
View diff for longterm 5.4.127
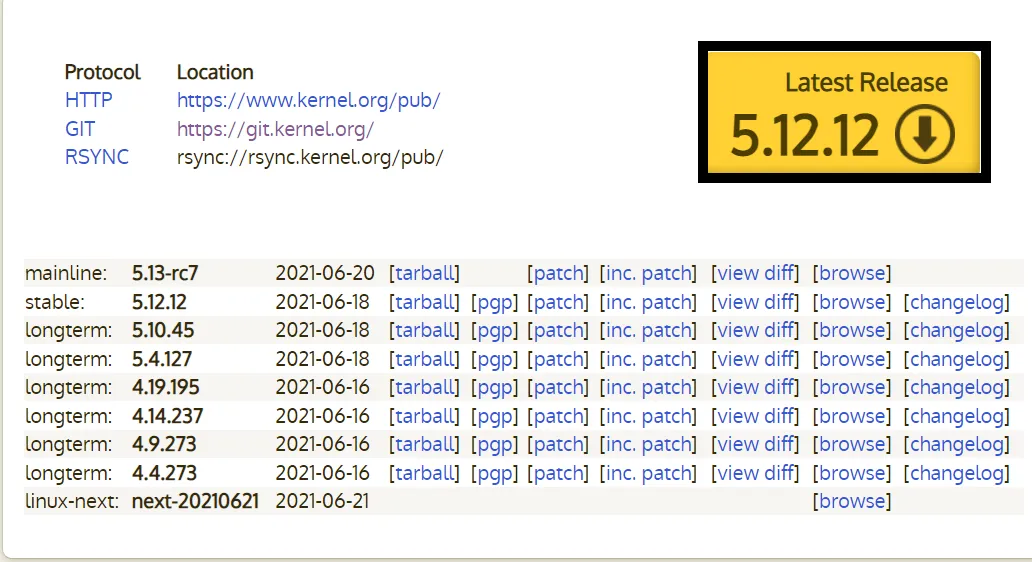(755, 359)
